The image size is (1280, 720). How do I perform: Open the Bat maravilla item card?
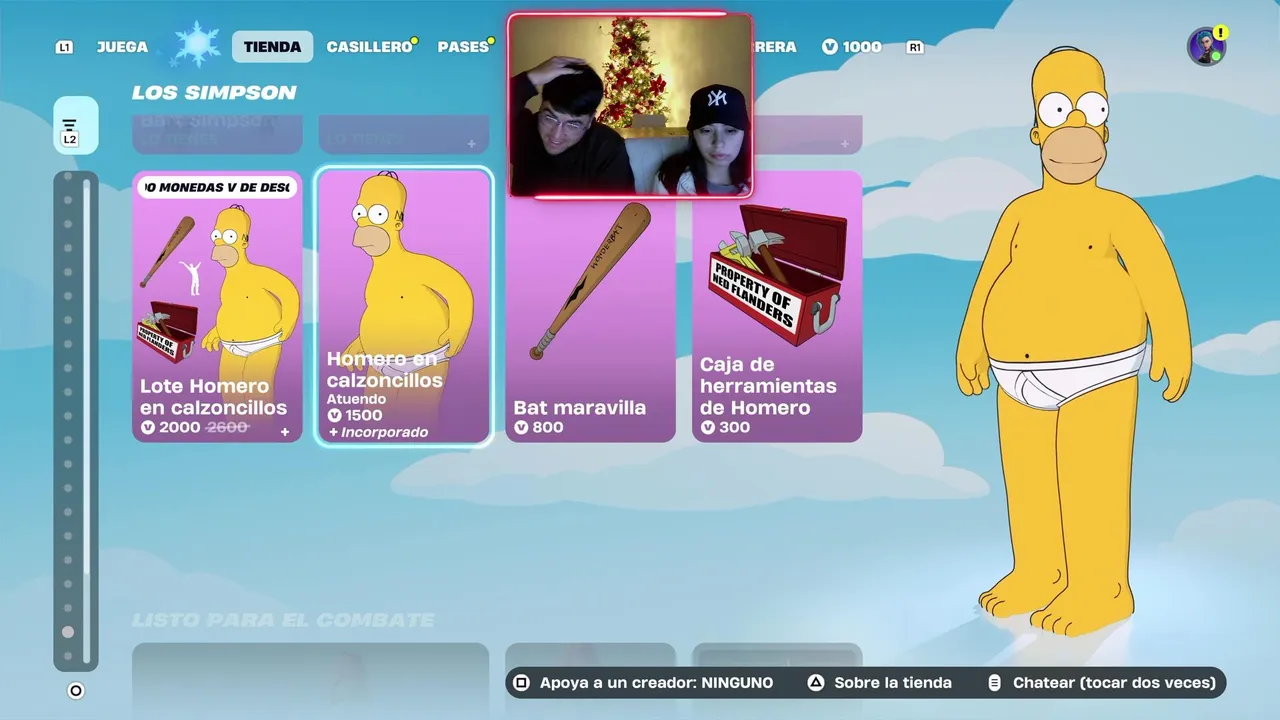click(590, 306)
